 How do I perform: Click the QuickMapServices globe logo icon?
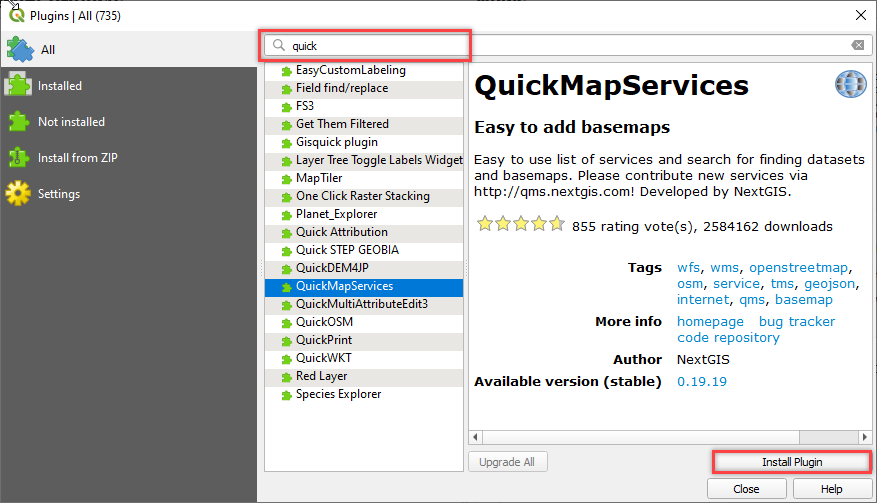click(850, 85)
